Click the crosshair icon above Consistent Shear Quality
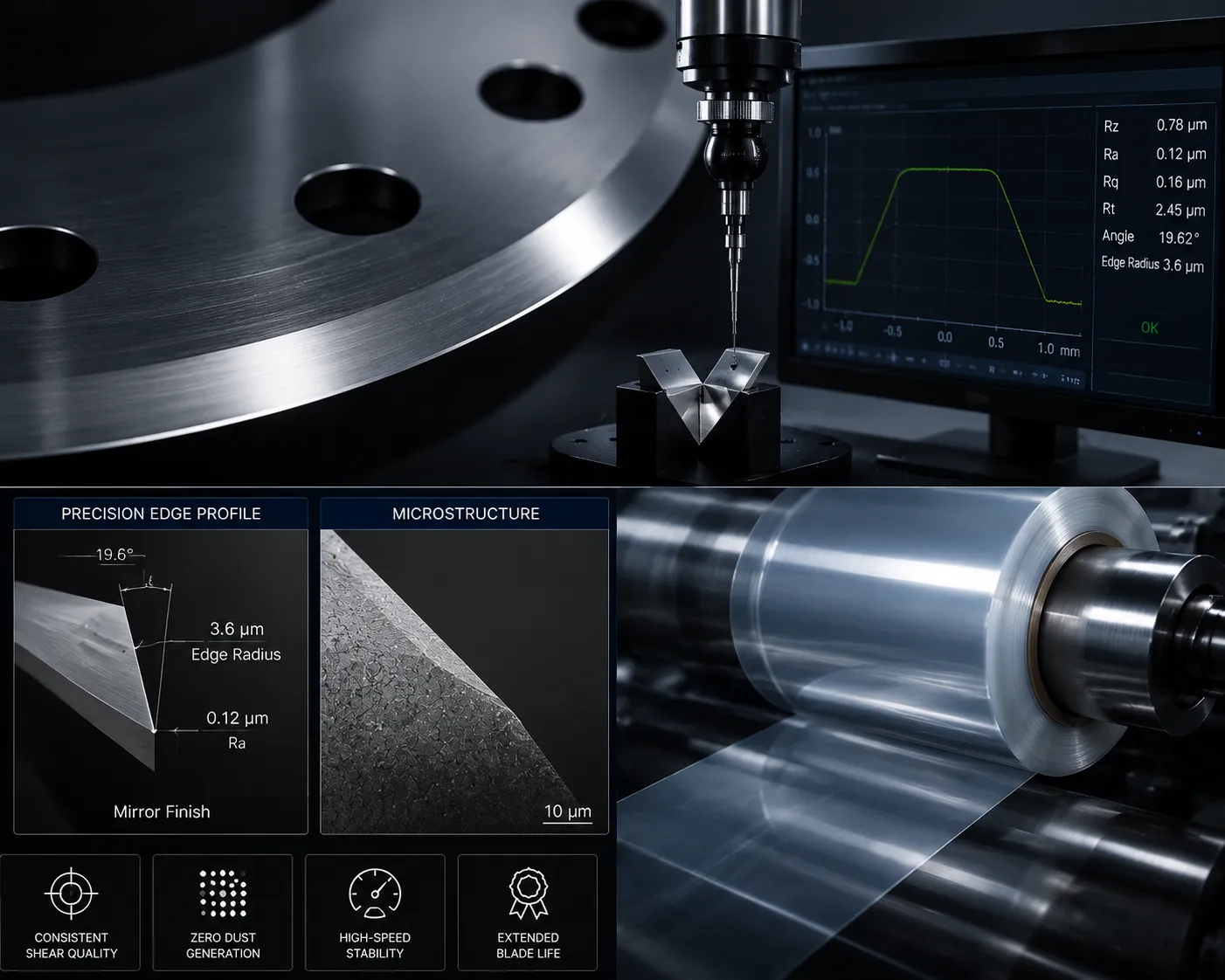Image resolution: width=1225 pixels, height=980 pixels. point(71,894)
